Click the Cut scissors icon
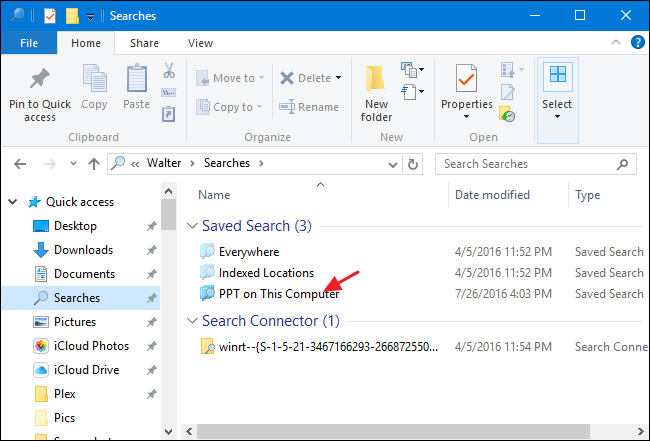 click(169, 71)
